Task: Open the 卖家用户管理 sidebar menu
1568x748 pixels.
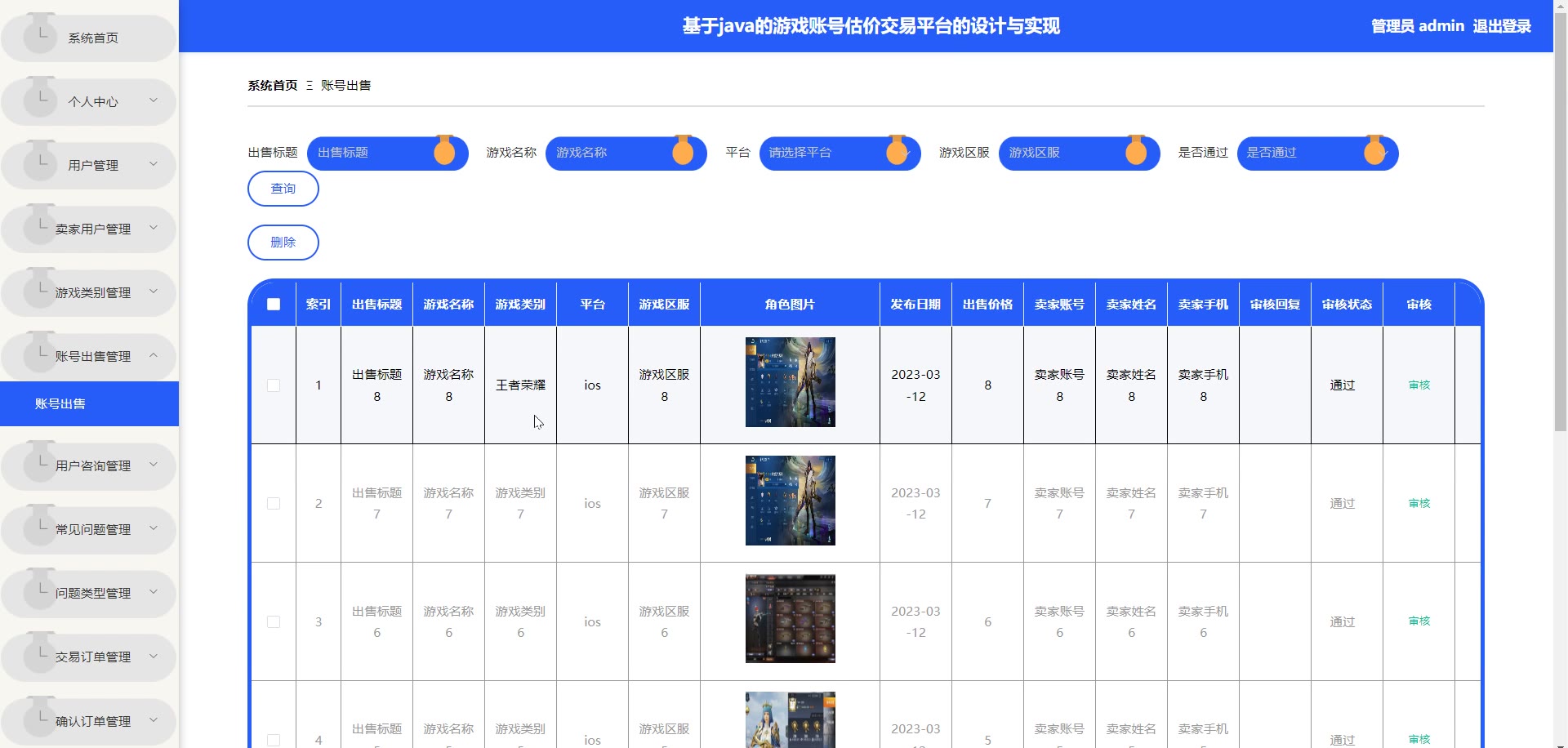Action: pyautogui.click(x=89, y=229)
